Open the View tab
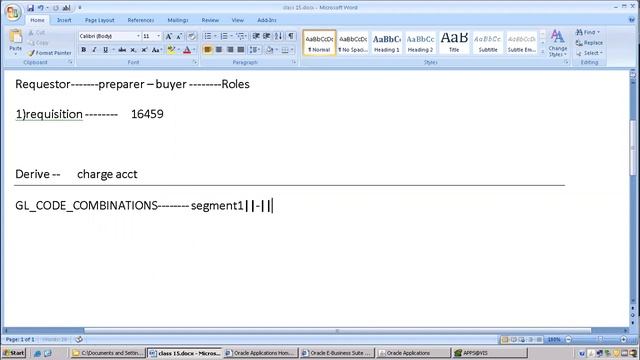 tap(238, 20)
